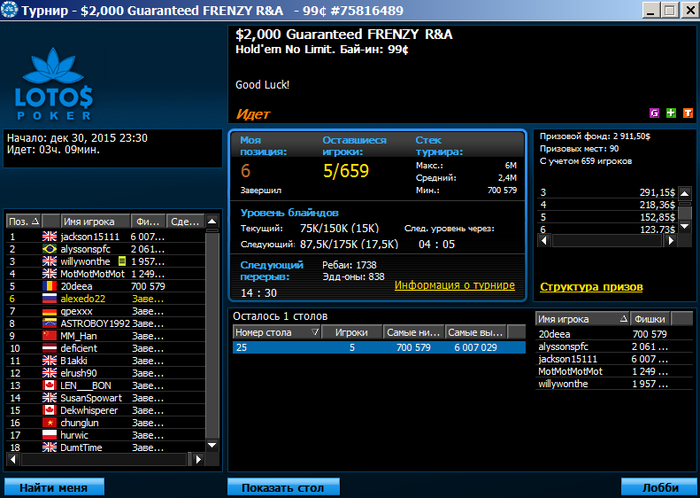The height and width of the screenshot is (498, 700).
Task: Sort by the 'Фи...' chips column header
Action: click(148, 221)
